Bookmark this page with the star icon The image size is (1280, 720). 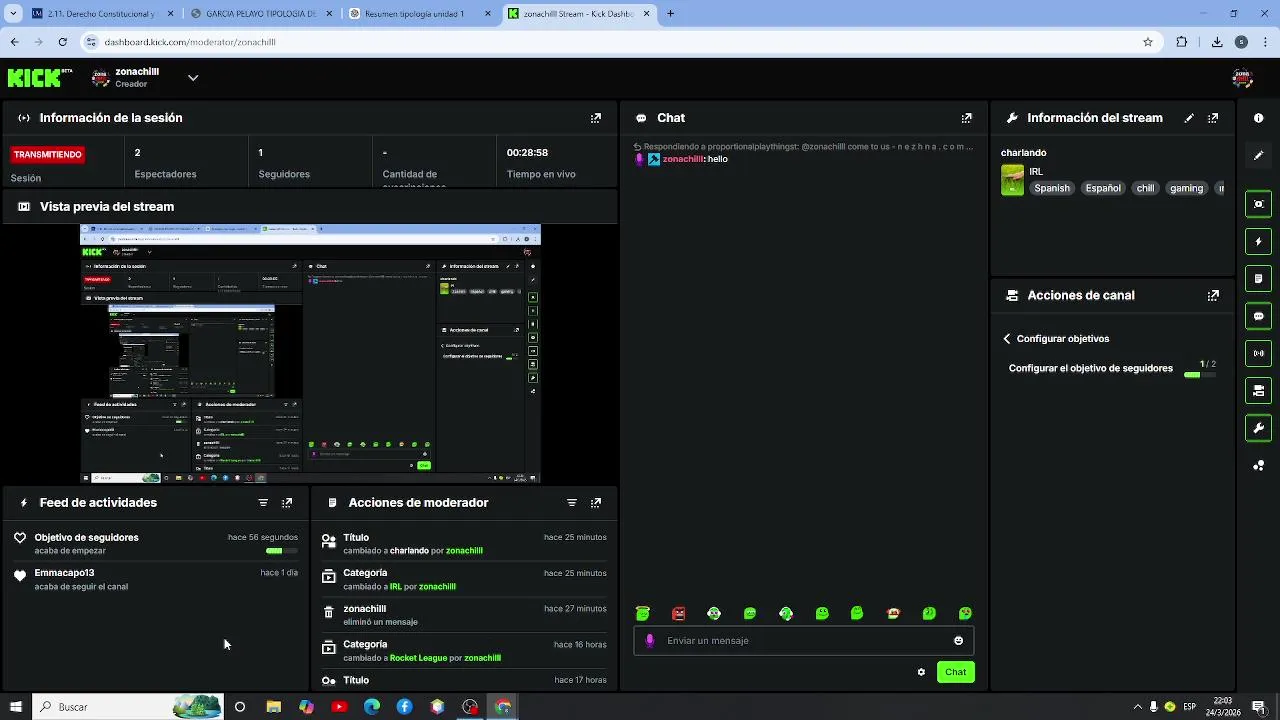point(1148,42)
